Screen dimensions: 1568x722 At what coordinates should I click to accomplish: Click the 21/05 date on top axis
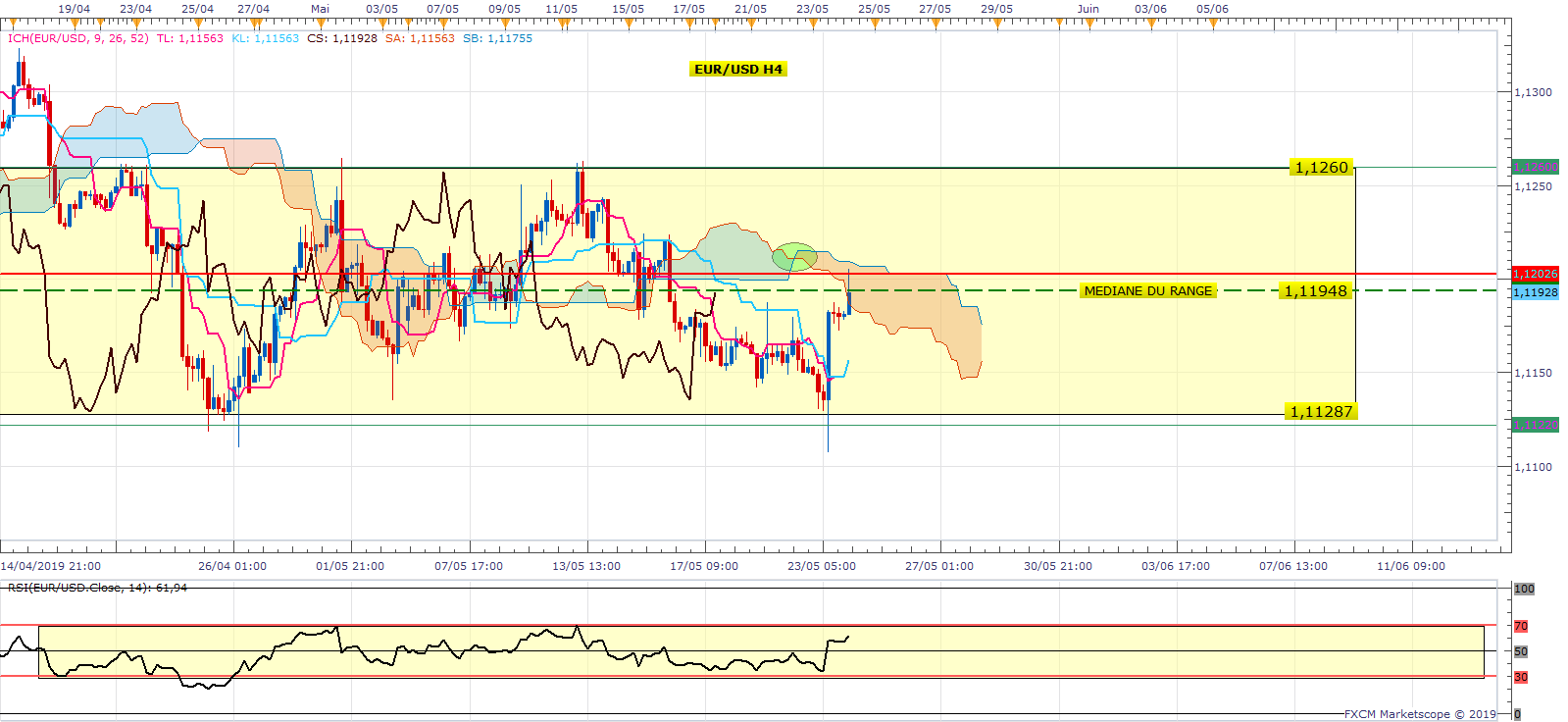(x=751, y=9)
